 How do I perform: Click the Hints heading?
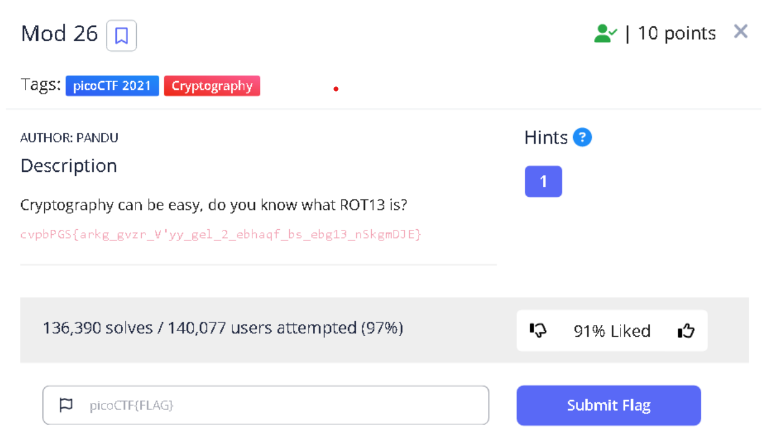(x=546, y=138)
